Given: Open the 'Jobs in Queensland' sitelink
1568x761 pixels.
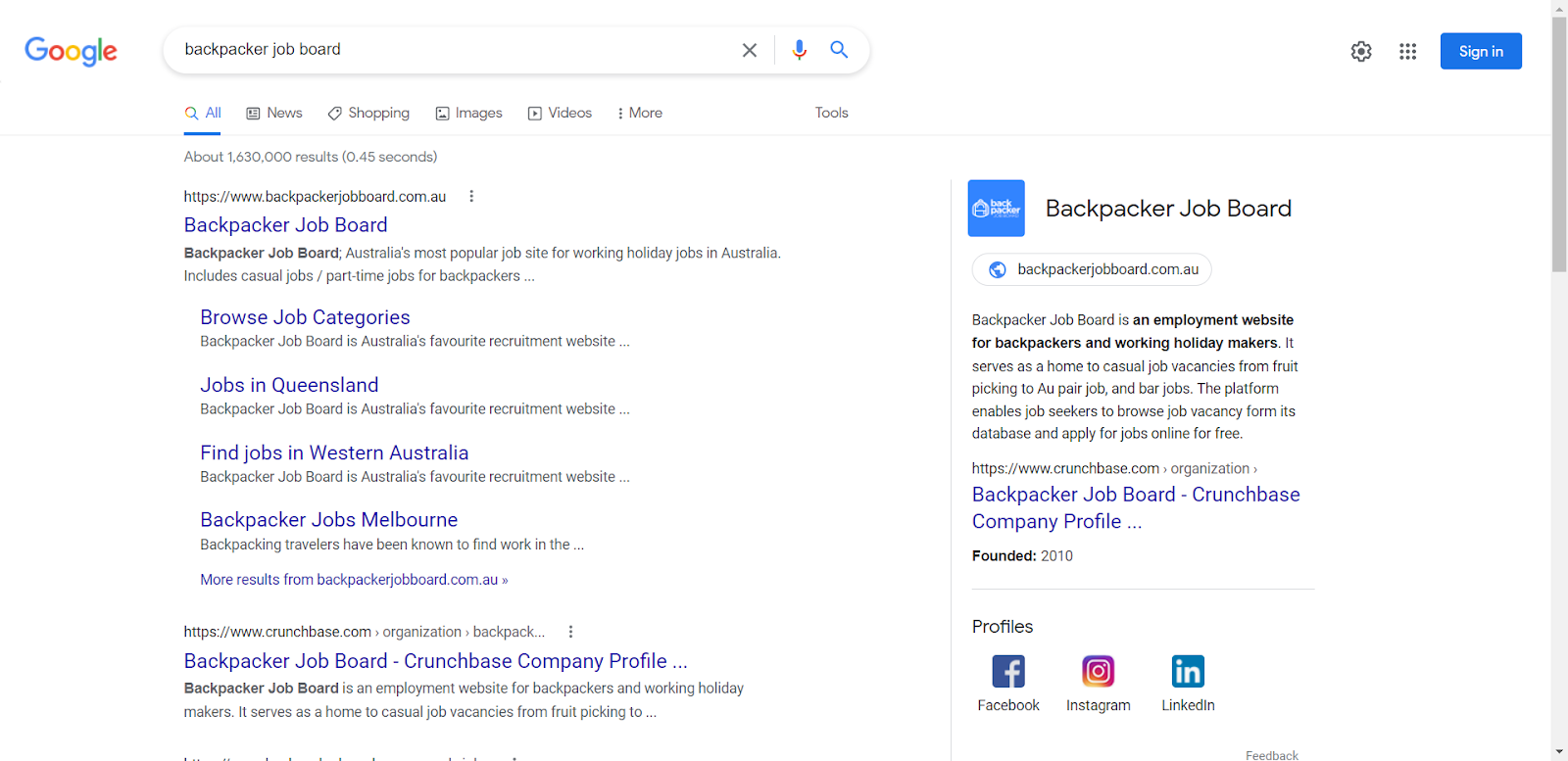Looking at the screenshot, I should [x=289, y=385].
